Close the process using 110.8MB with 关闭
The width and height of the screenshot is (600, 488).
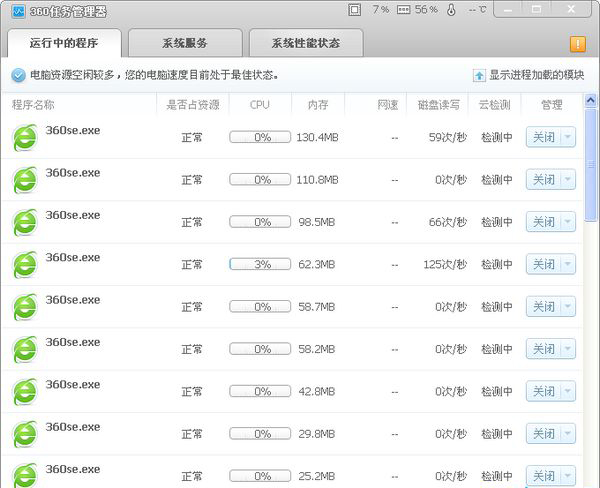click(544, 179)
